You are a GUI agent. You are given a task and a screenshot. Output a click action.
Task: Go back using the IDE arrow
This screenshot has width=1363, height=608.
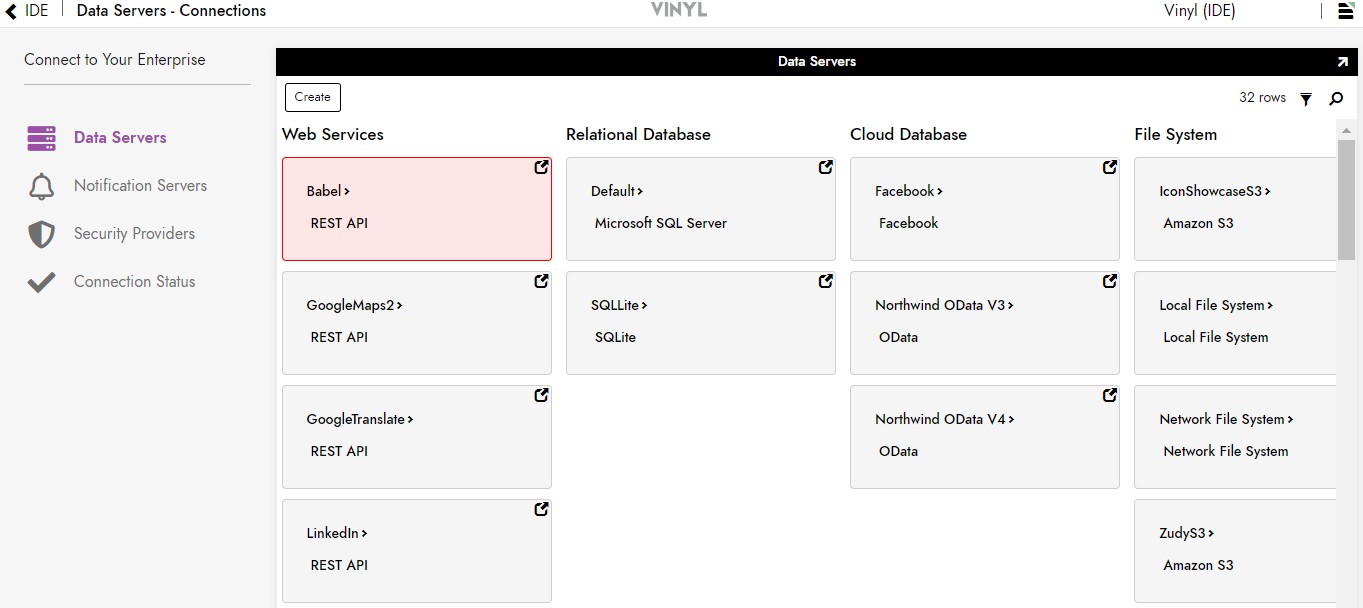(x=12, y=12)
